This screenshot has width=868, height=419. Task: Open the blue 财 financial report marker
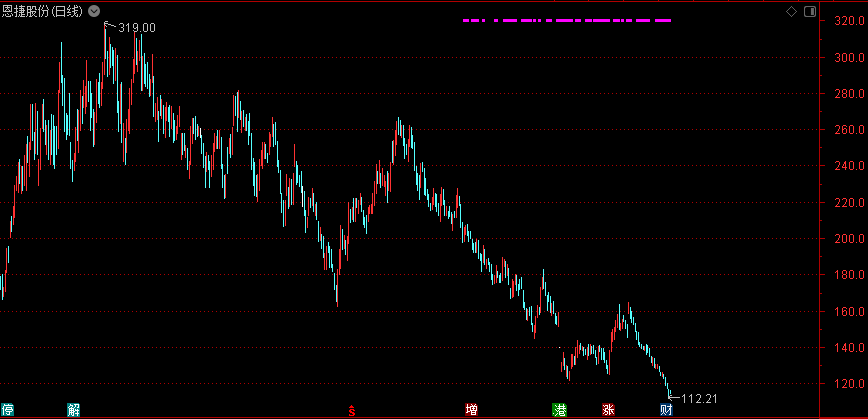666,410
